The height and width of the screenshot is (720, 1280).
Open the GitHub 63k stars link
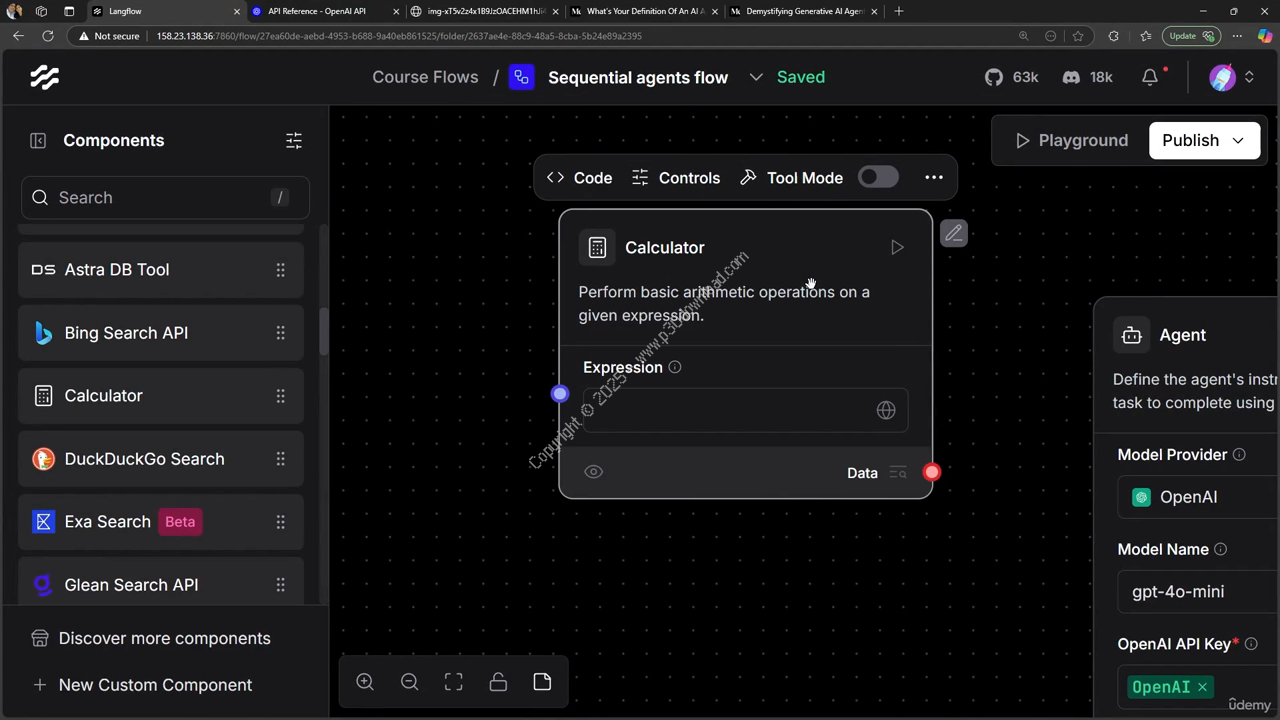coord(1012,77)
